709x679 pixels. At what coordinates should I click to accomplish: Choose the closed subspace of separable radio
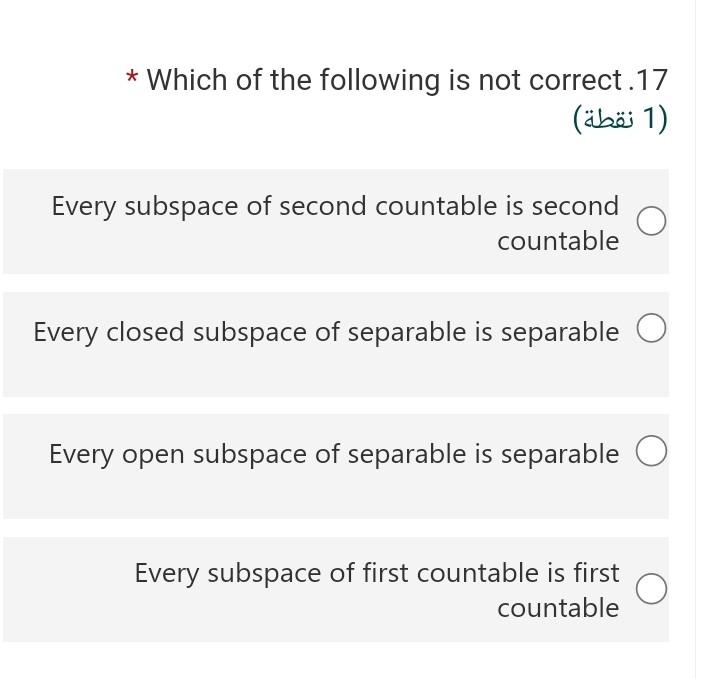[x=651, y=328]
